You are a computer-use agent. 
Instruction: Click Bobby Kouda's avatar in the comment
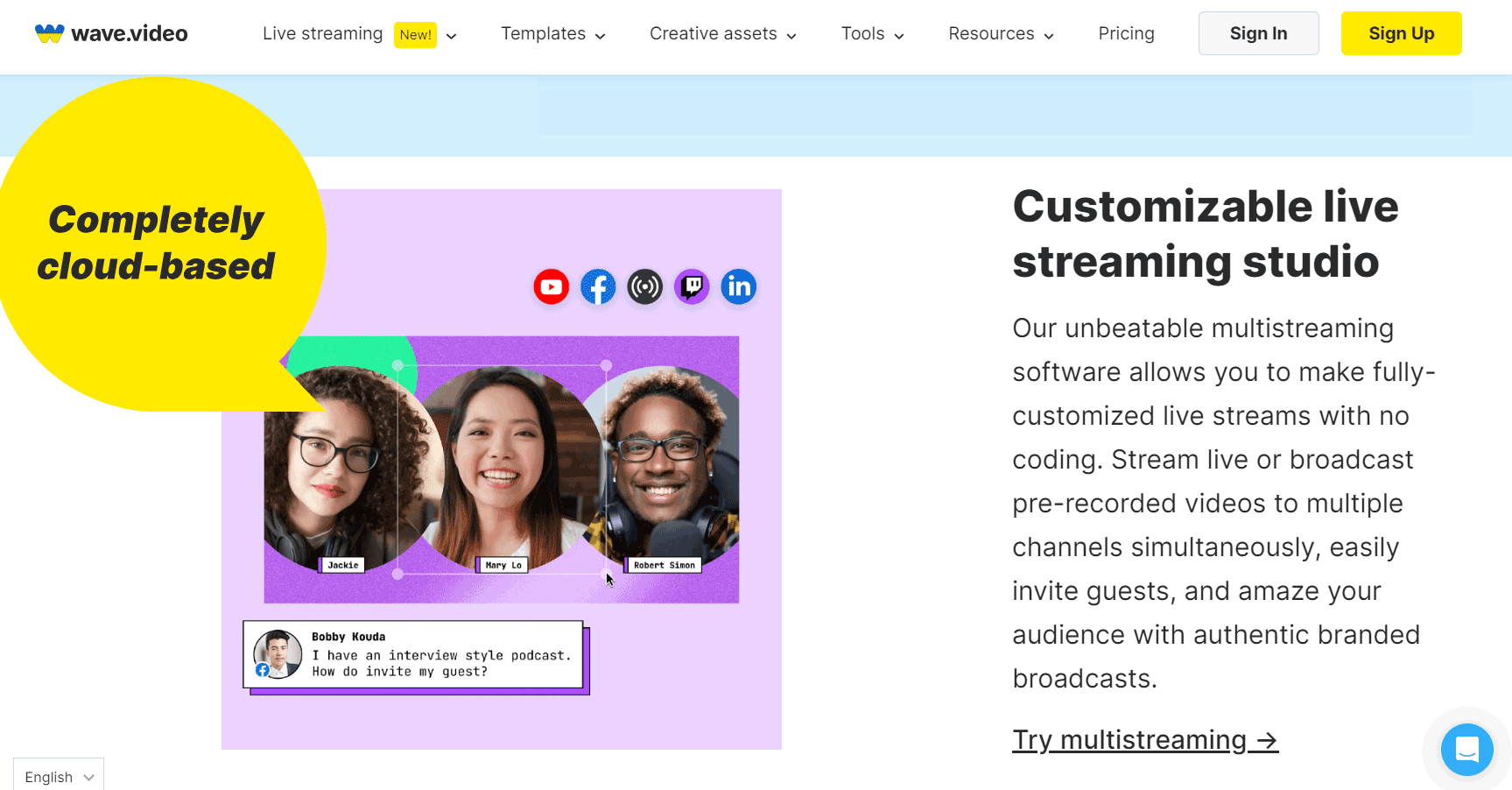click(x=278, y=654)
